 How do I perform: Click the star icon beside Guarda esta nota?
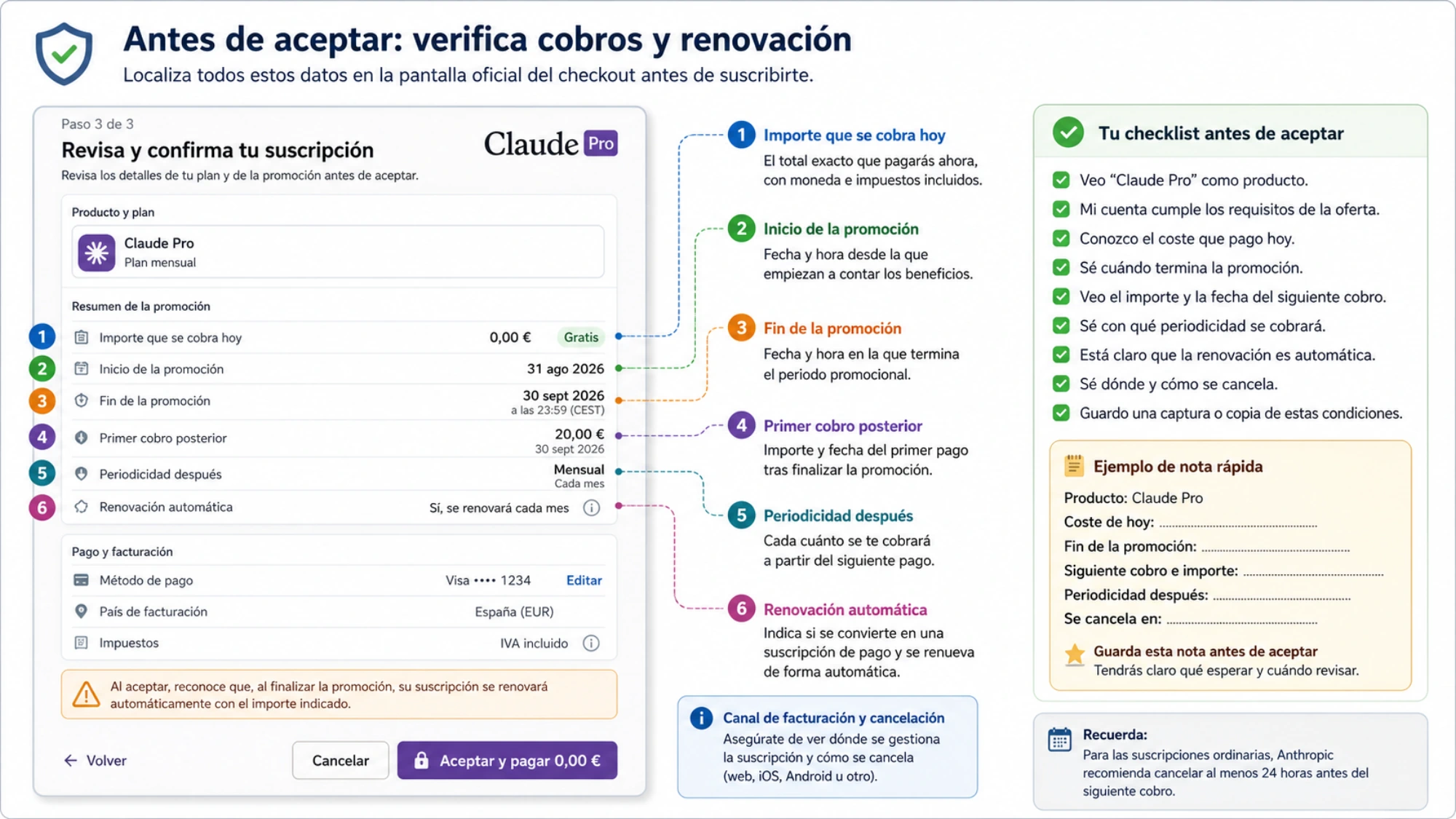(x=1075, y=654)
